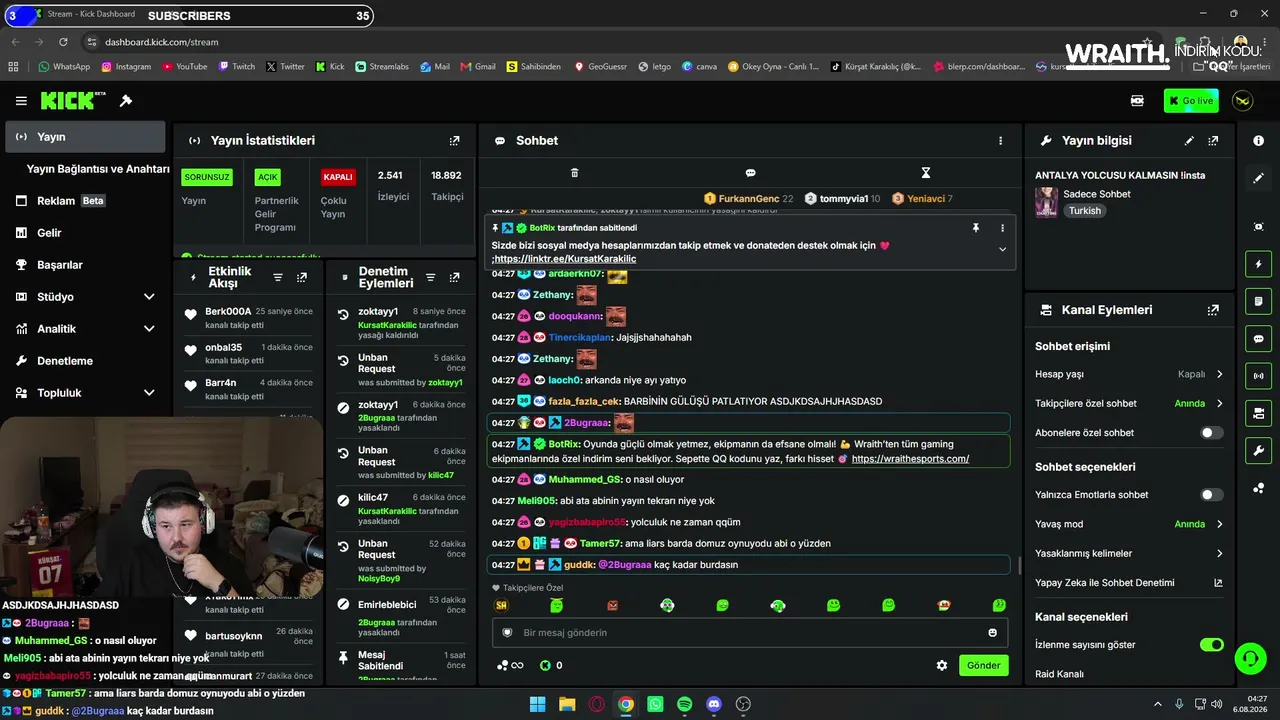This screenshot has width=1280, height=720.
Task: Open Yayın Bağlantısı ve Anahtarı page
Action: [x=98, y=169]
